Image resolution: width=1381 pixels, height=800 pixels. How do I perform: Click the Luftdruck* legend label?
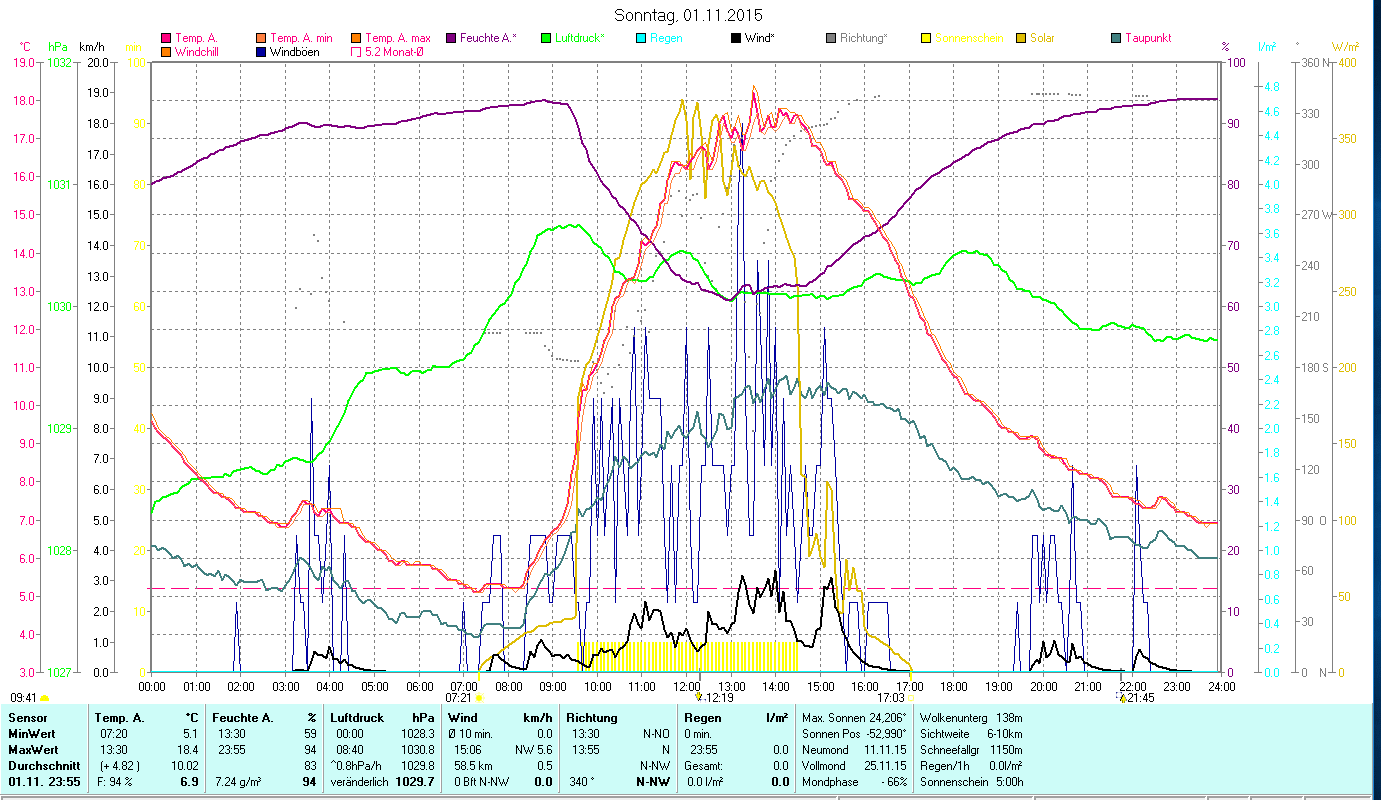point(580,38)
